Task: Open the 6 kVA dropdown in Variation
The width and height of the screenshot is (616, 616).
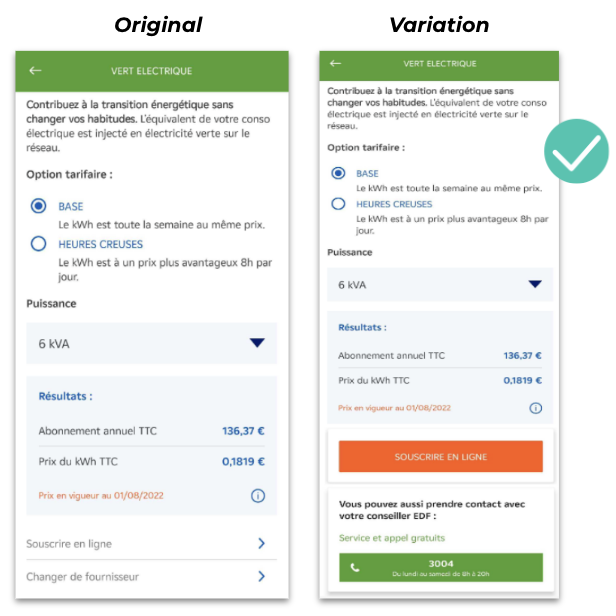Action: 440,284
